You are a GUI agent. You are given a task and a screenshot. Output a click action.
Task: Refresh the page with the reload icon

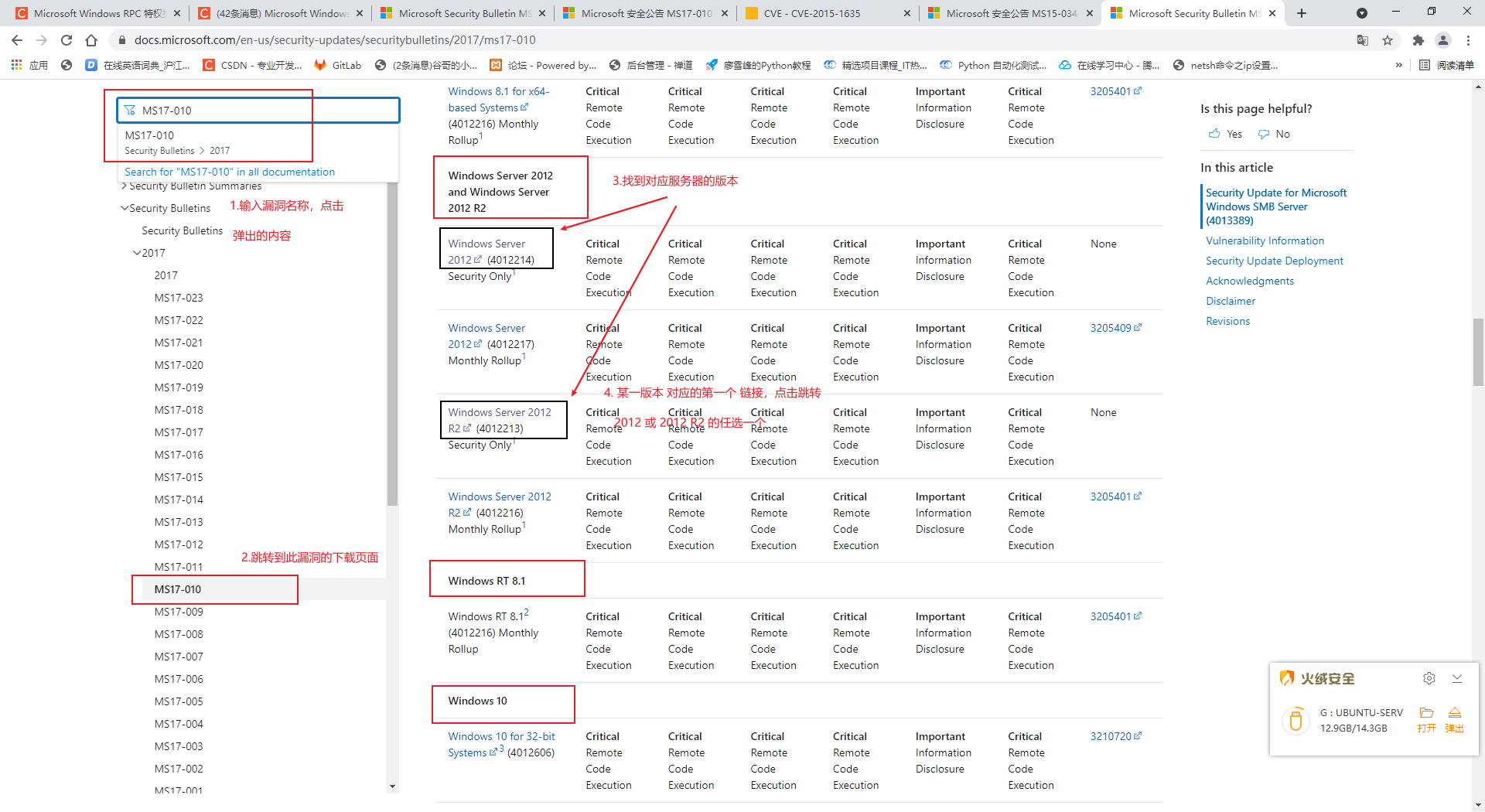pos(67,39)
